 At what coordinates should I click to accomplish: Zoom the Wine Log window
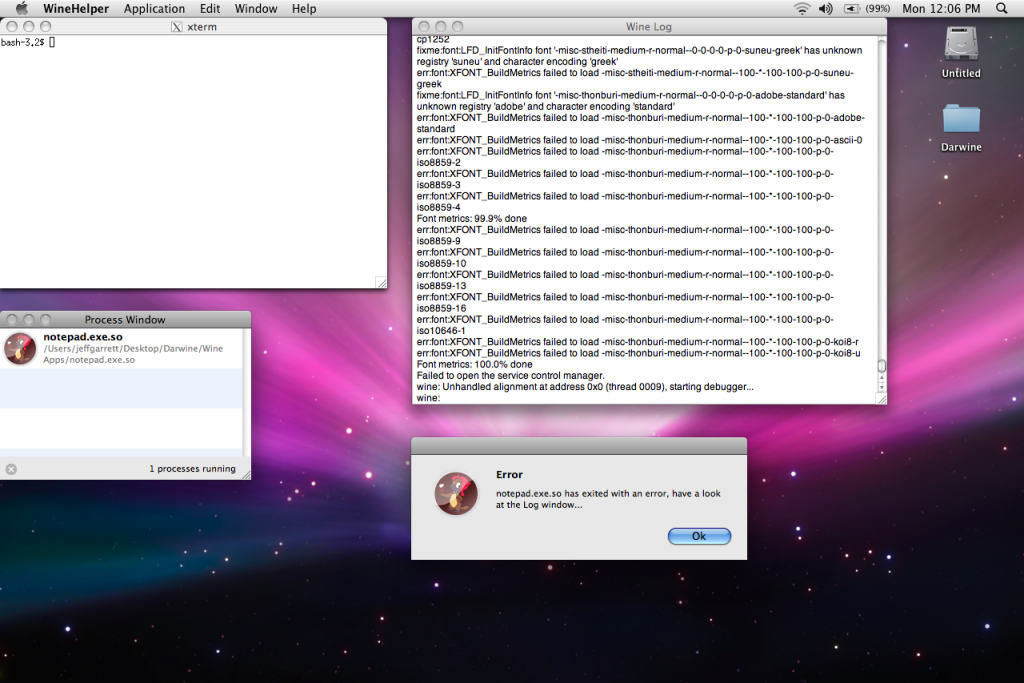(x=457, y=27)
